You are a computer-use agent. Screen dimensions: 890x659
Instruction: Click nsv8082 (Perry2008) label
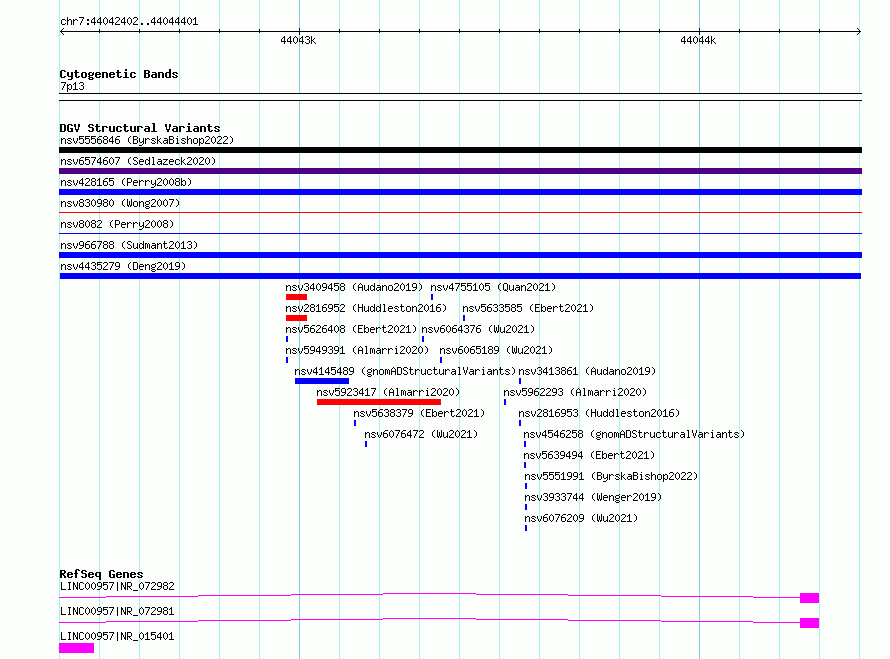[117, 224]
